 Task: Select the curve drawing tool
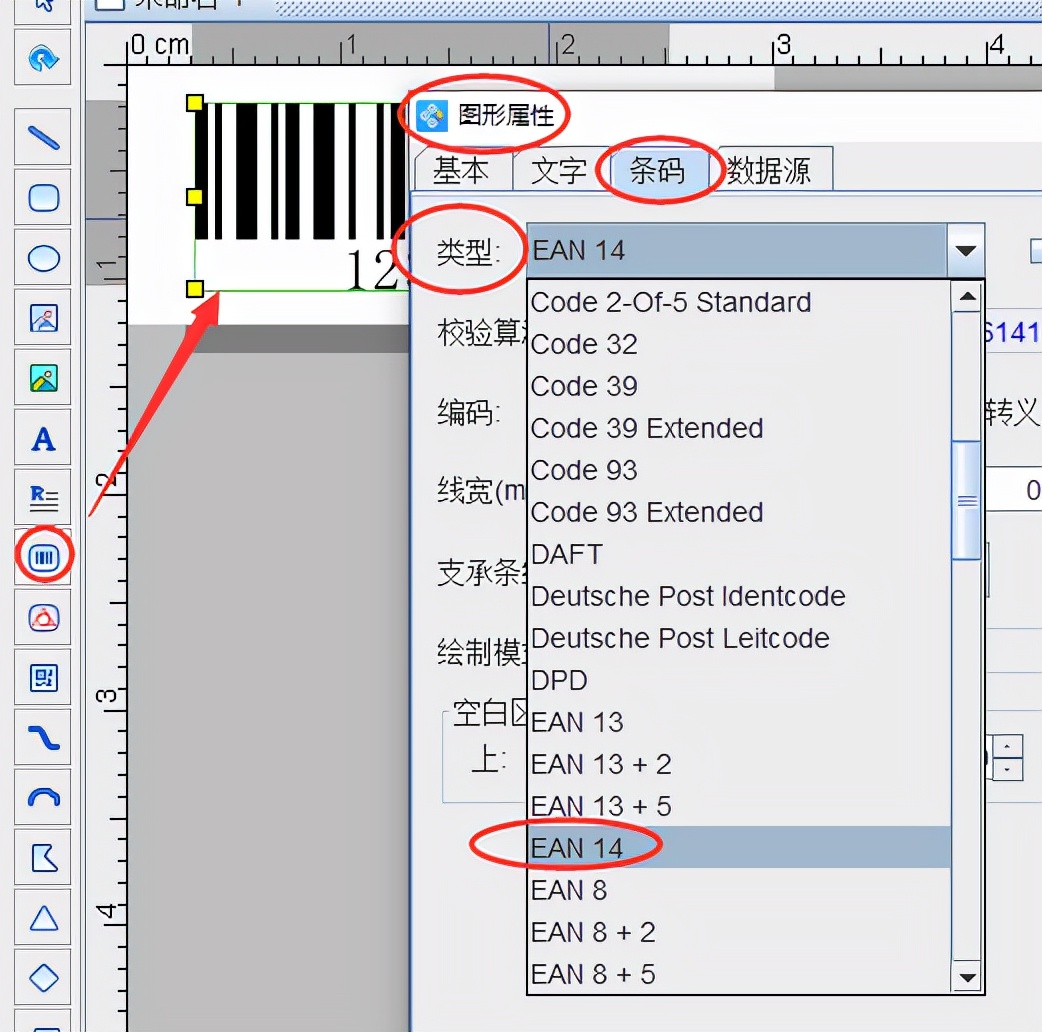[x=42, y=738]
